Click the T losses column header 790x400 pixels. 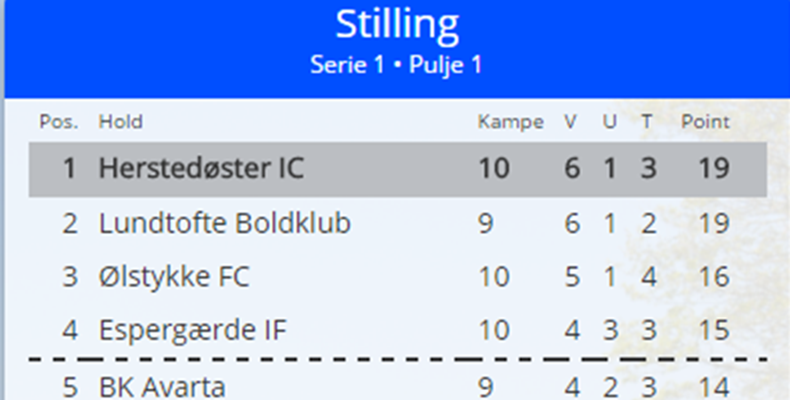point(647,121)
